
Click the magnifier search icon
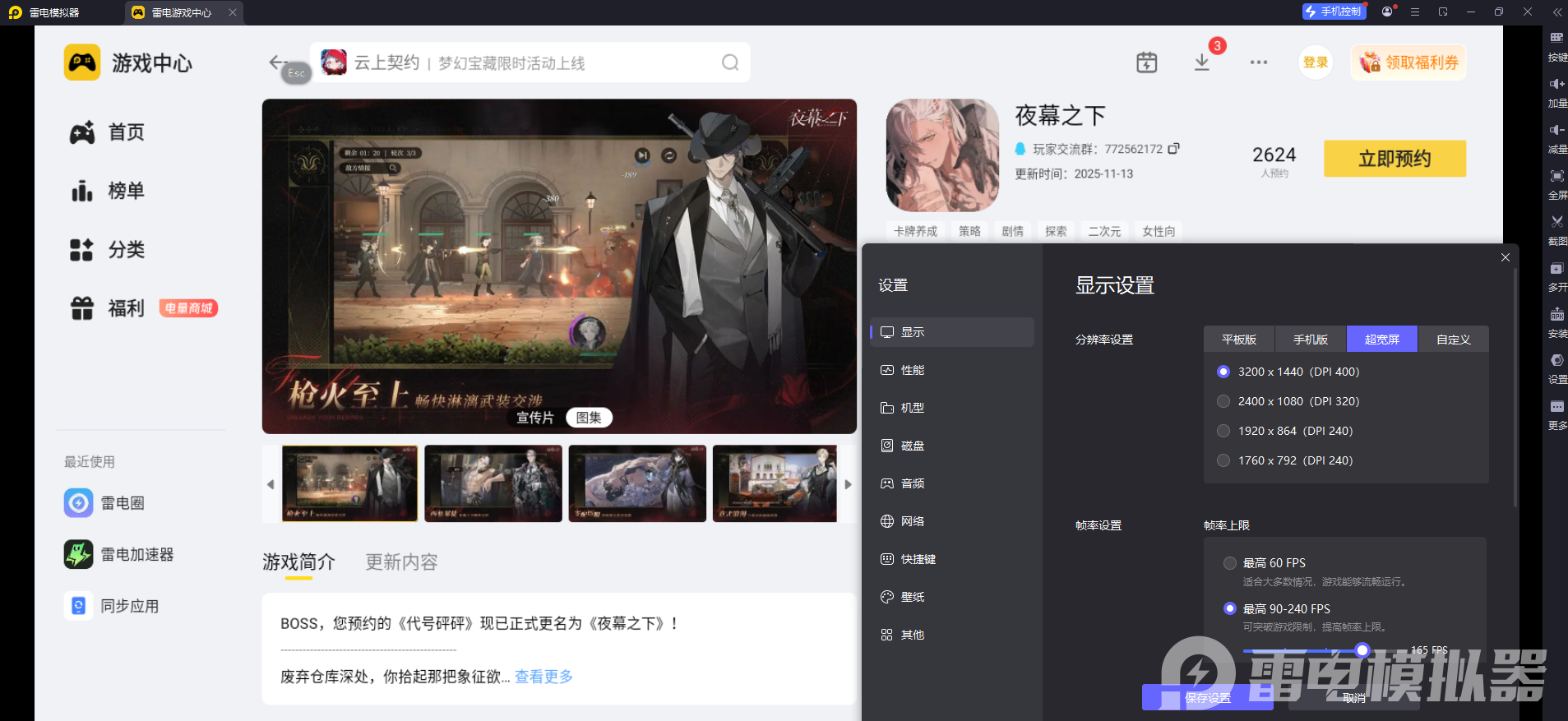pyautogui.click(x=730, y=62)
